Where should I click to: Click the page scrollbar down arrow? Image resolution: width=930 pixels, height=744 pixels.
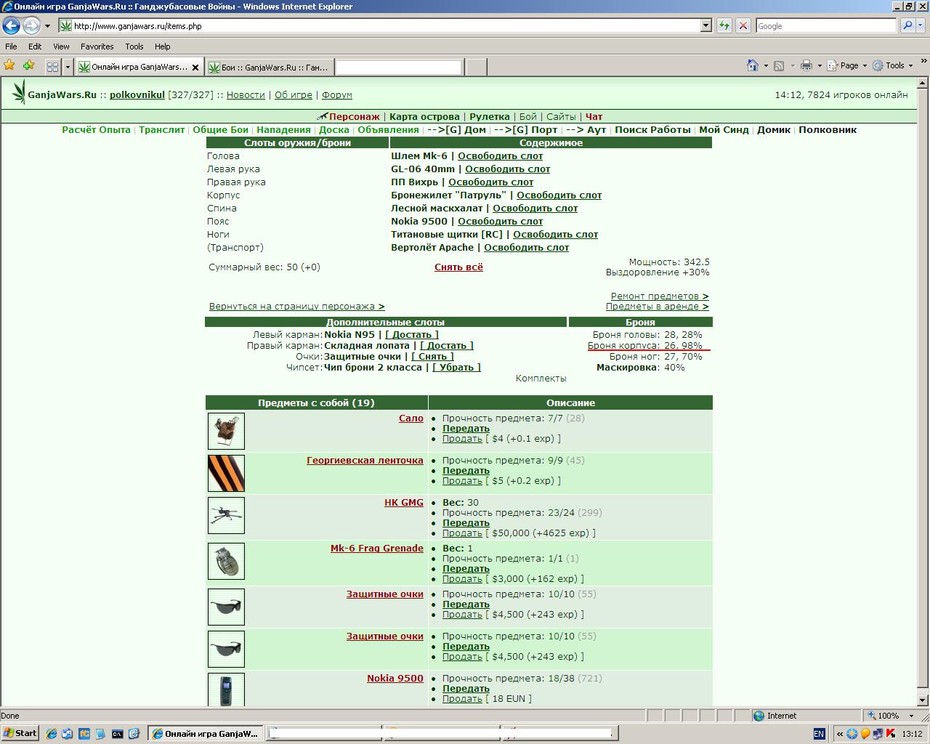(x=922, y=701)
